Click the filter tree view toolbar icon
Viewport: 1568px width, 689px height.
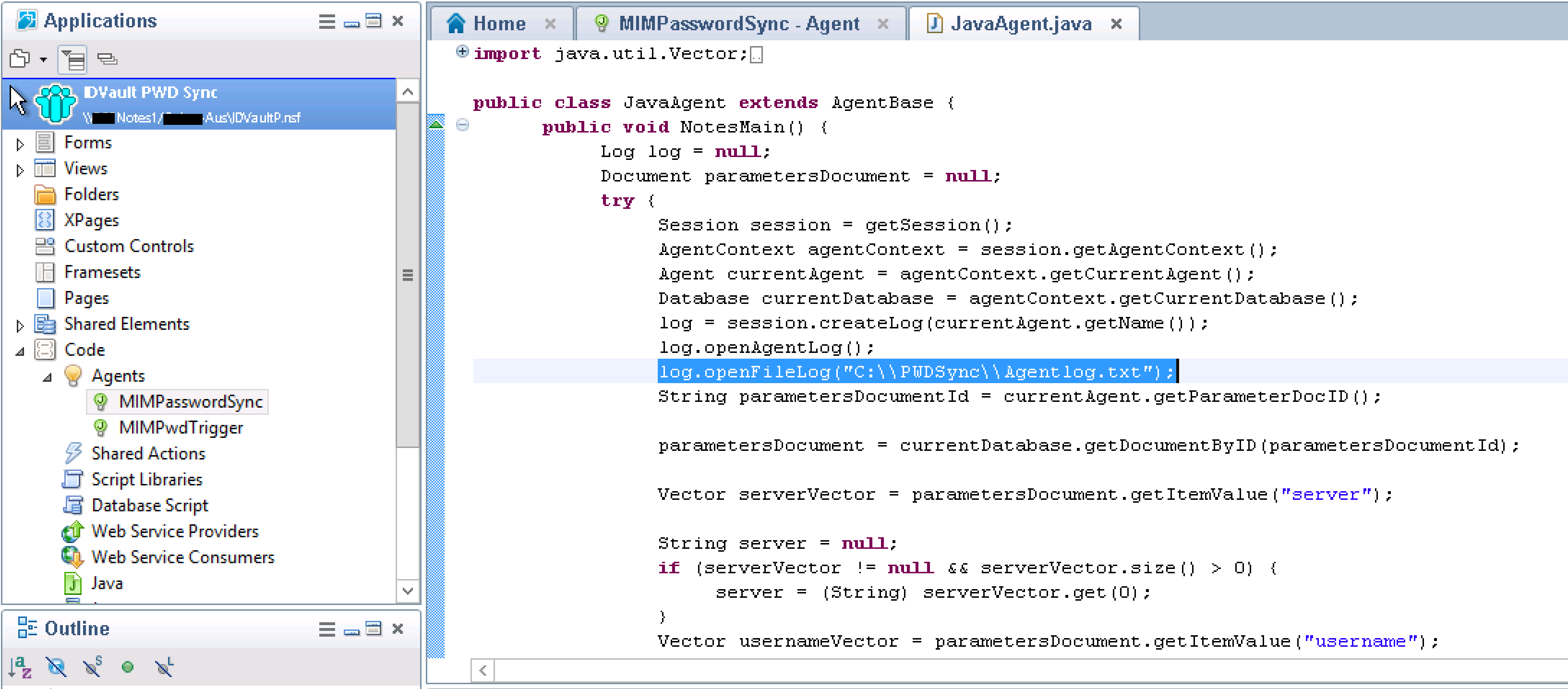(72, 60)
